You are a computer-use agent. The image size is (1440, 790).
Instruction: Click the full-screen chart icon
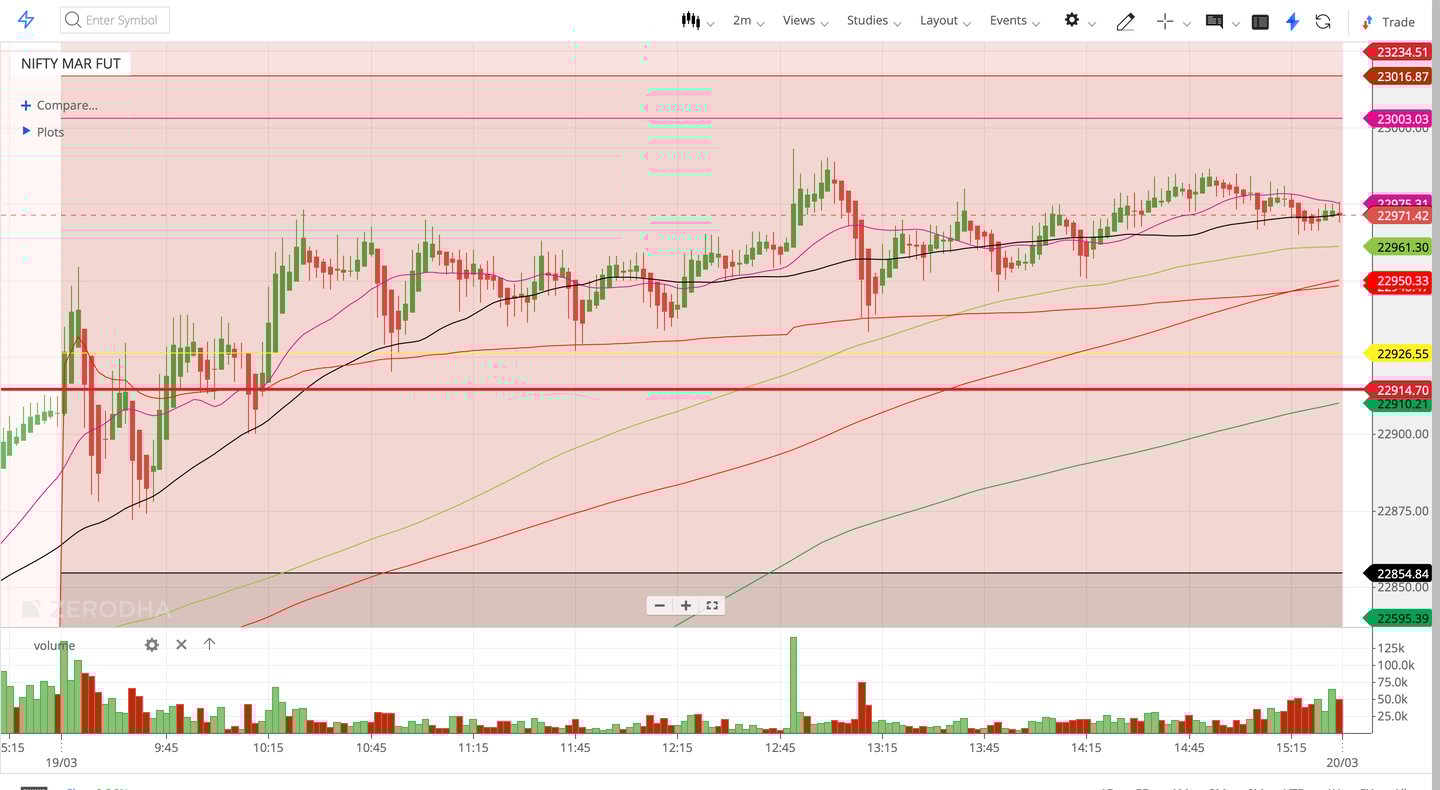tap(712, 605)
